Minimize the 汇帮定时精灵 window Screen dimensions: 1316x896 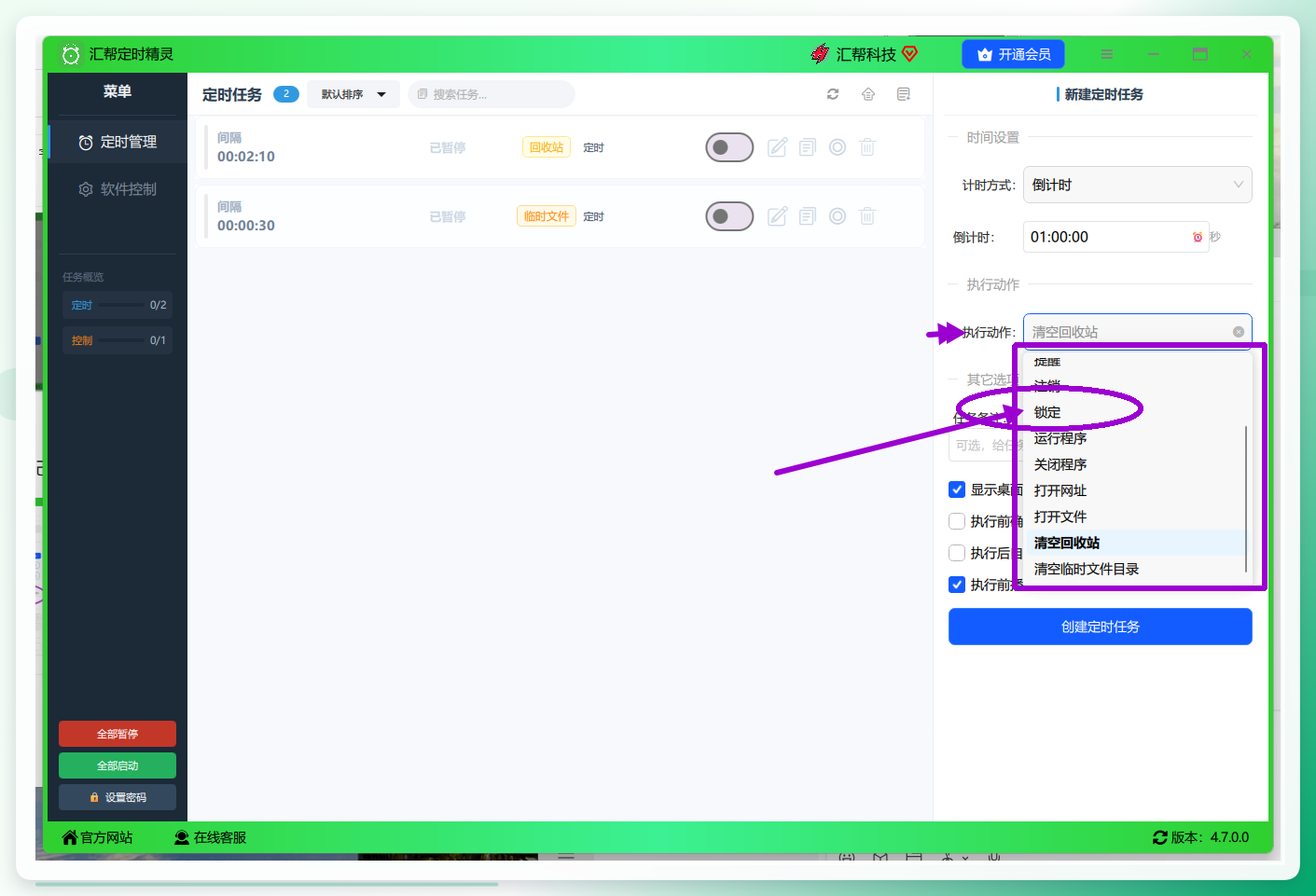point(1154,54)
